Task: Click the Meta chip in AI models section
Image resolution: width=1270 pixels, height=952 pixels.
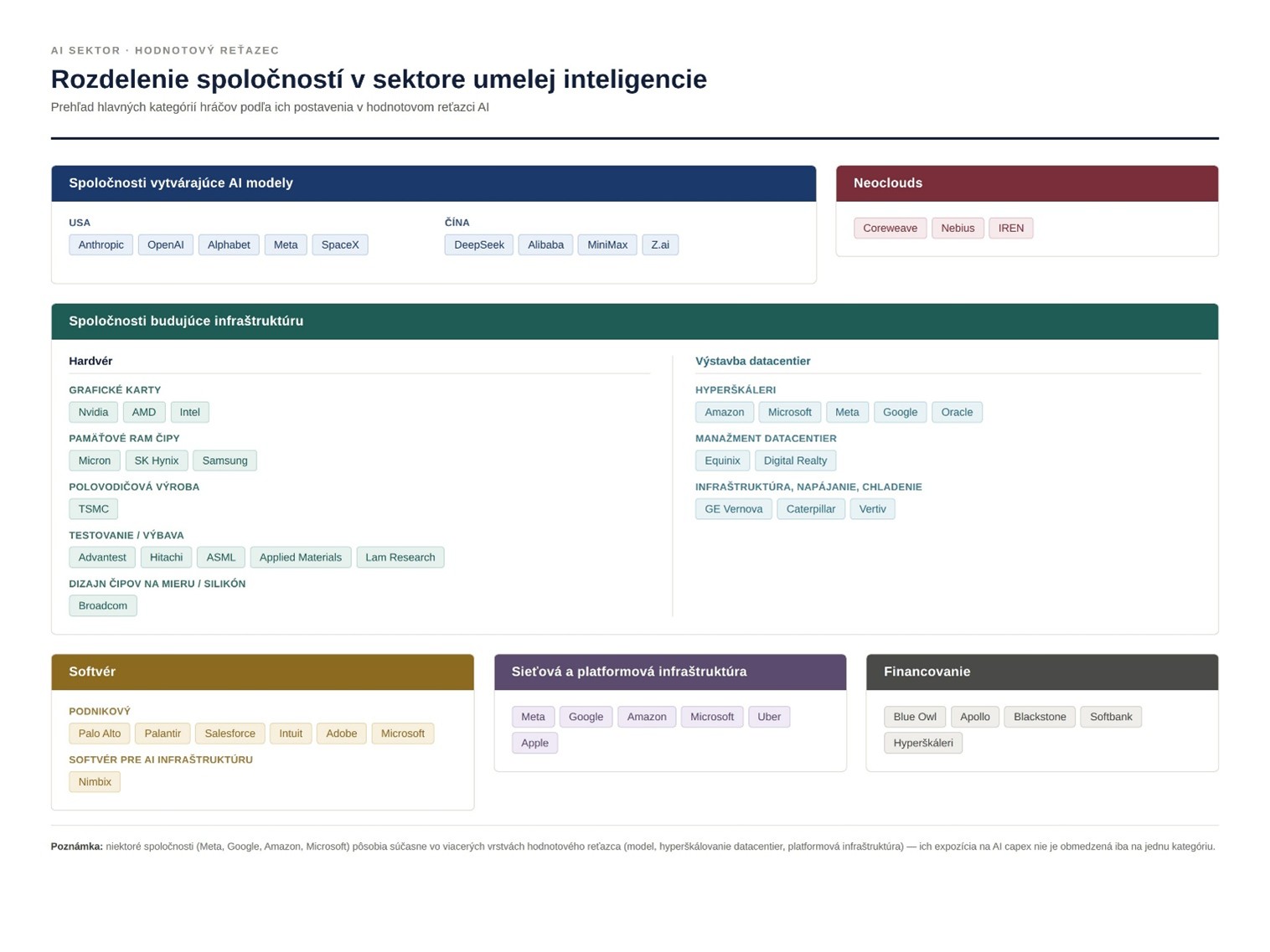Action: (286, 244)
